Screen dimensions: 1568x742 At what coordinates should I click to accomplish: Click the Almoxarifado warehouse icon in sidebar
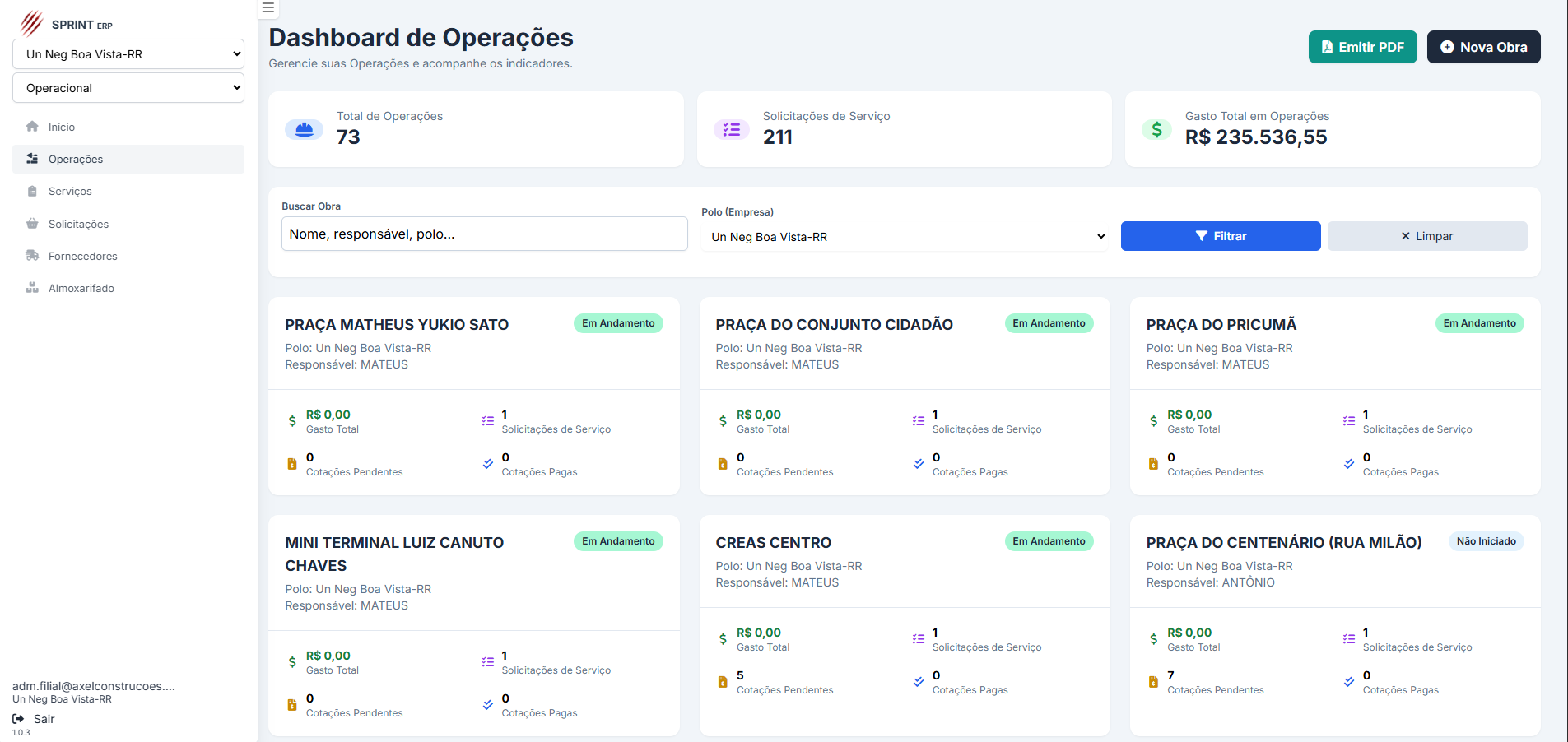(32, 288)
